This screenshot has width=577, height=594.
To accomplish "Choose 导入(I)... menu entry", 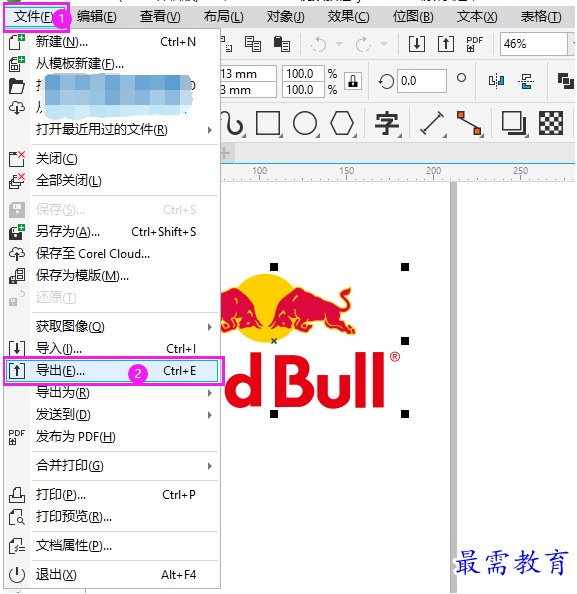I will click(112, 349).
